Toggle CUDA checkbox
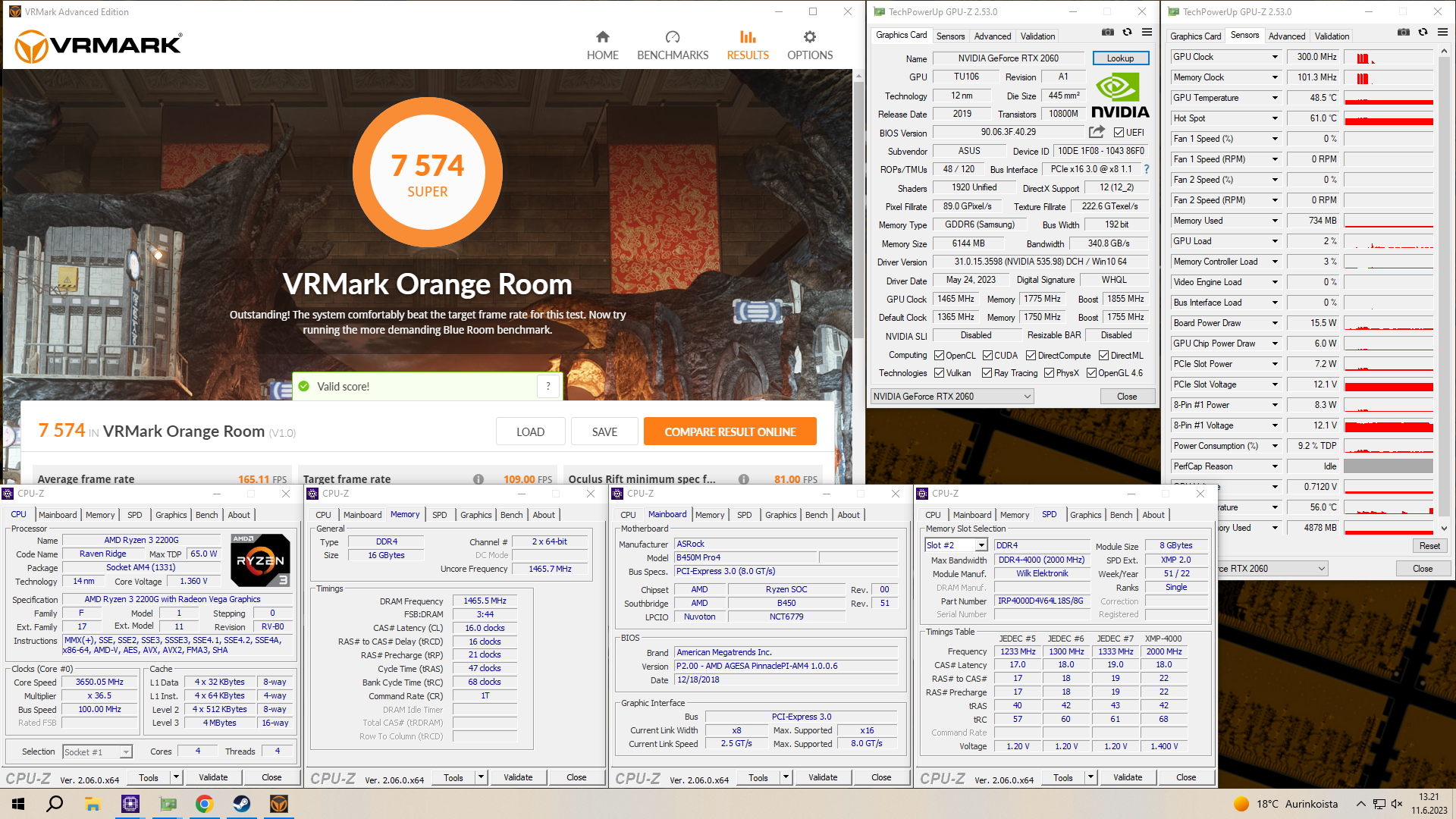Viewport: 1456px width, 819px height. point(987,356)
